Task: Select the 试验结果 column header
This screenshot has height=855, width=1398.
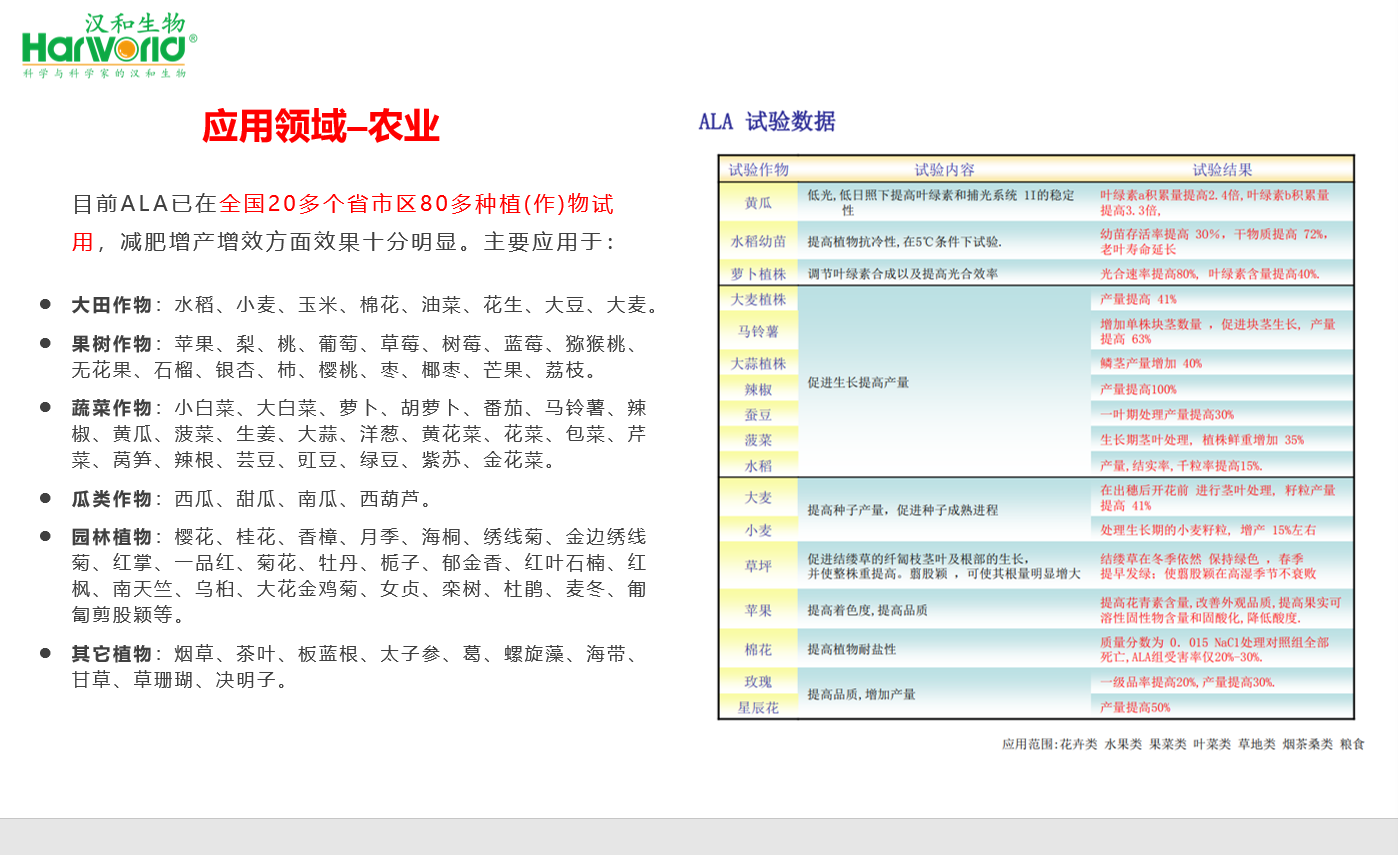Action: click(1221, 170)
